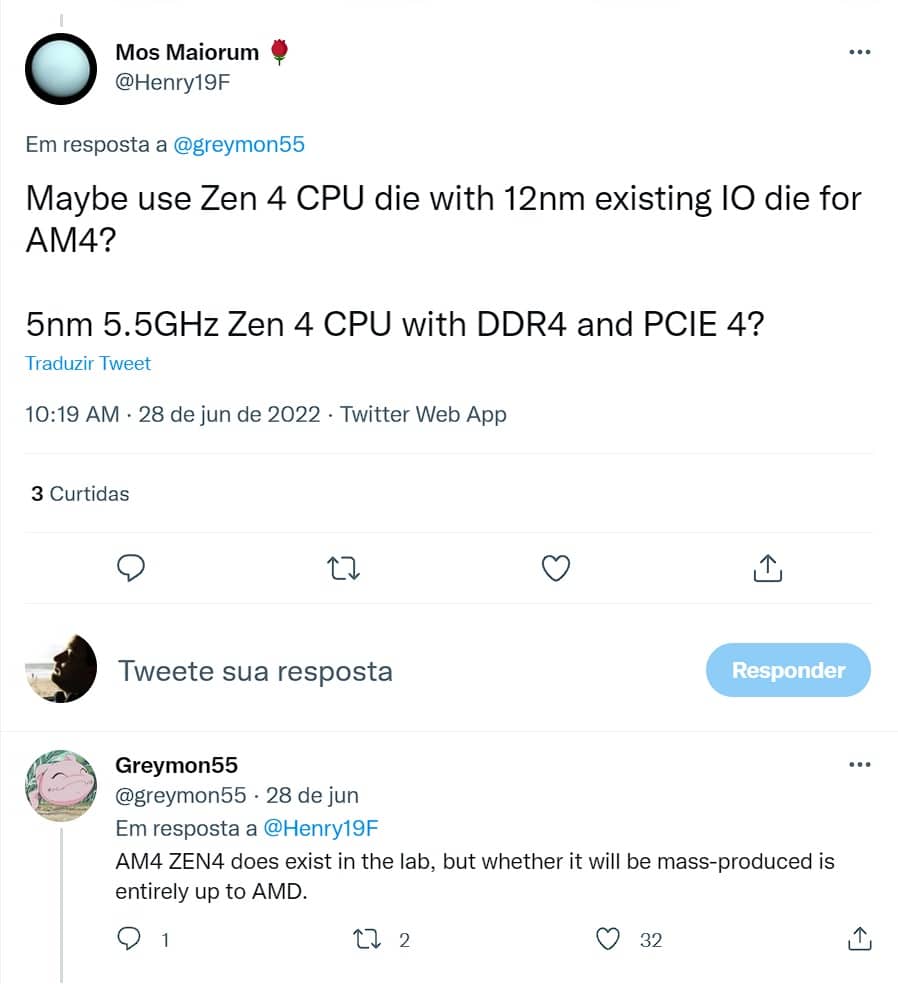The height and width of the screenshot is (984, 898).
Task: Open the @greymon55 mention link
Action: point(238,144)
